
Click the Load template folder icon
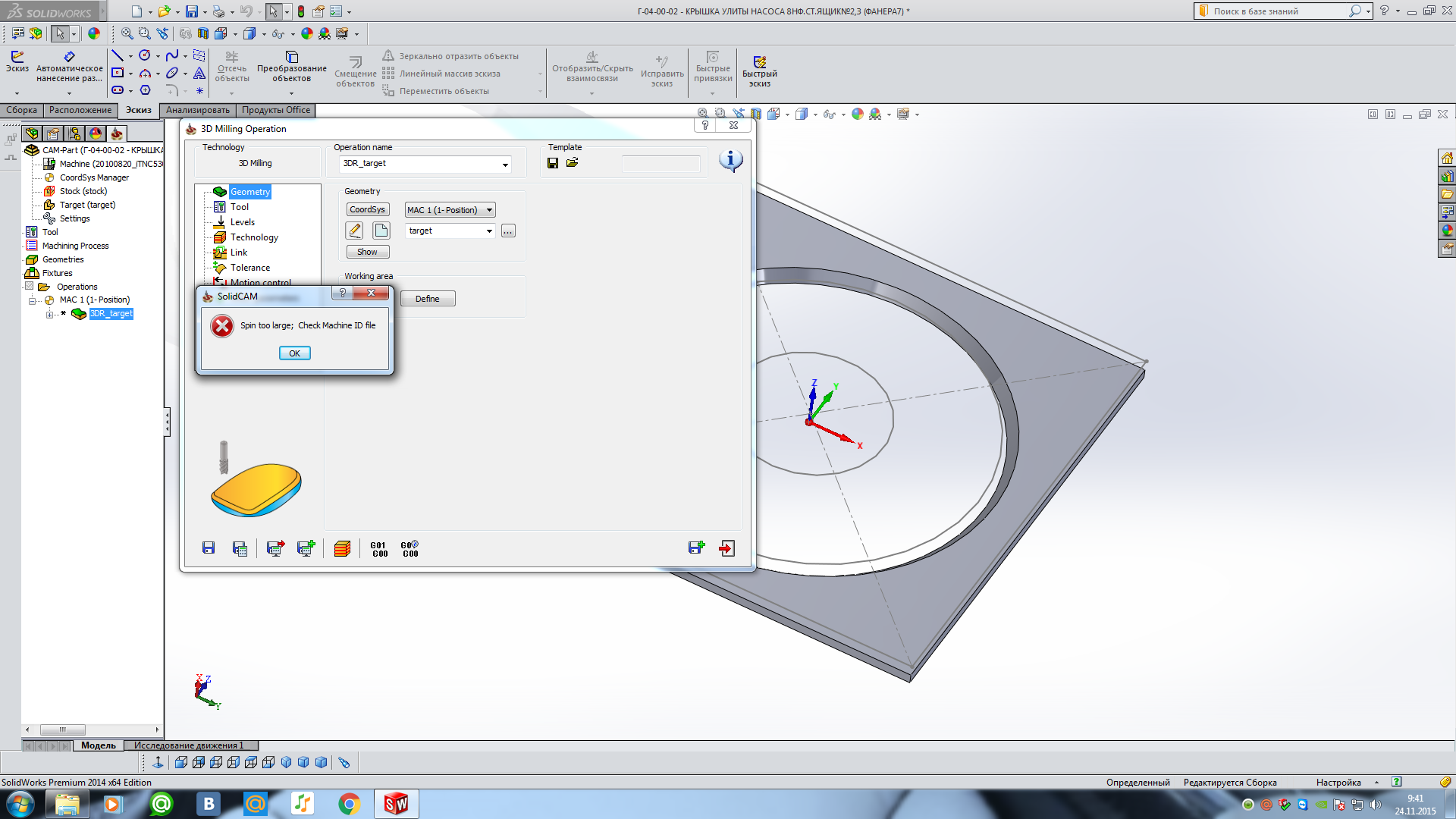tap(573, 163)
